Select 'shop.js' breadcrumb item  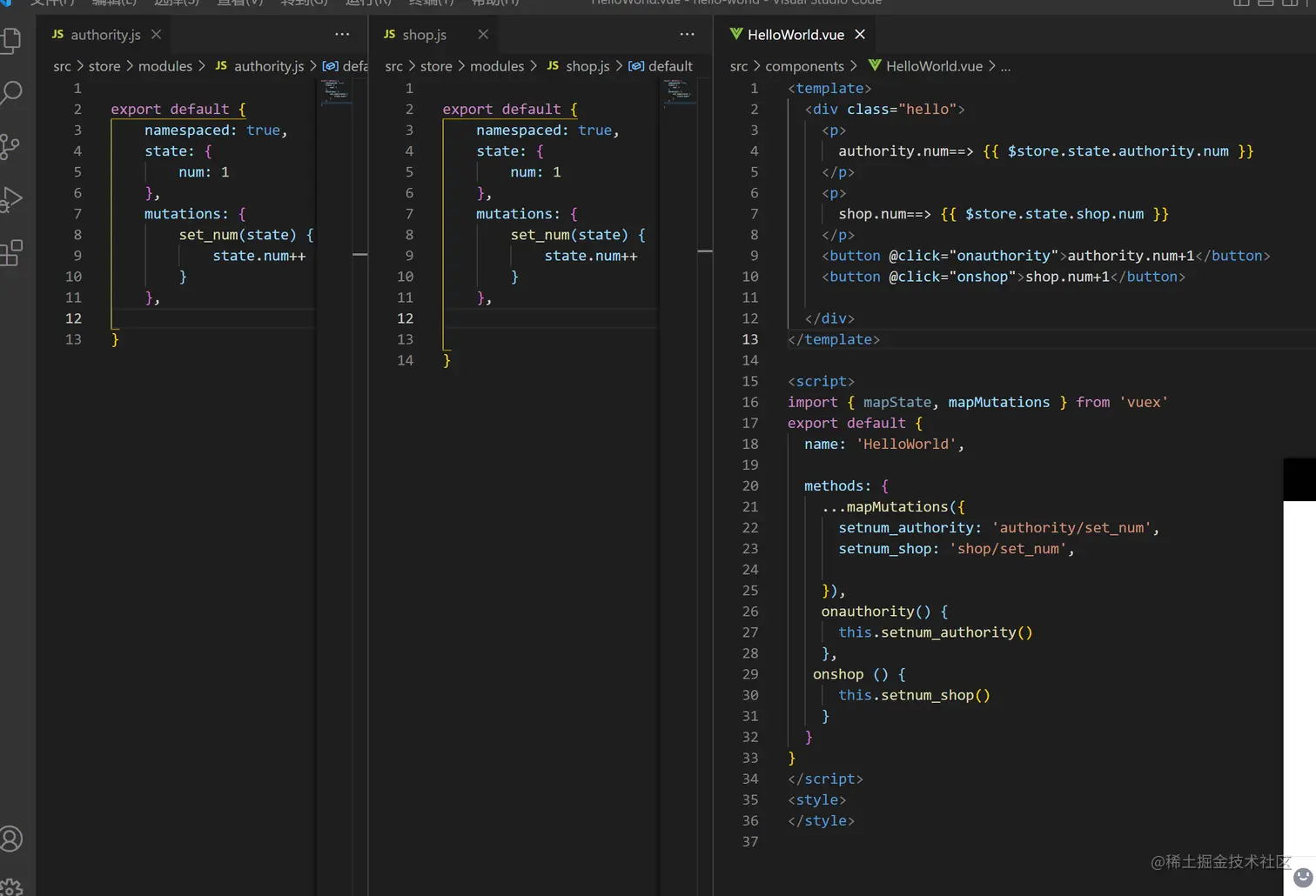click(x=587, y=66)
